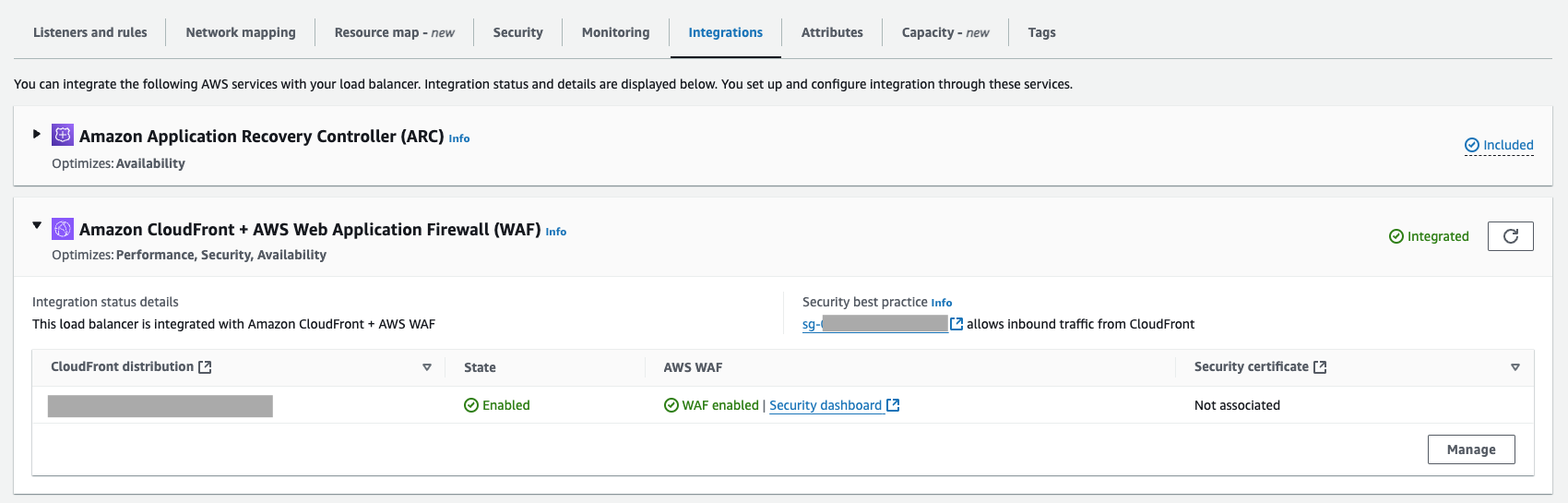Switch to the Listeners and rules tab
Image resolution: width=1568 pixels, height=503 pixels.
(90, 32)
